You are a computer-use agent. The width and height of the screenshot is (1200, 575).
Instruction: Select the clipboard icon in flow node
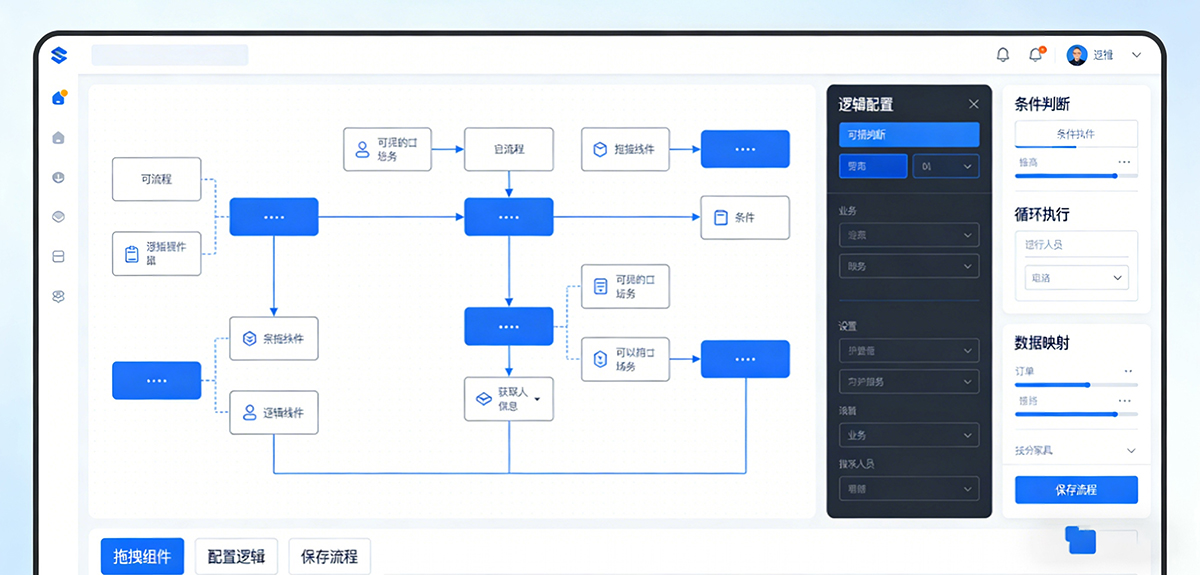pos(131,254)
